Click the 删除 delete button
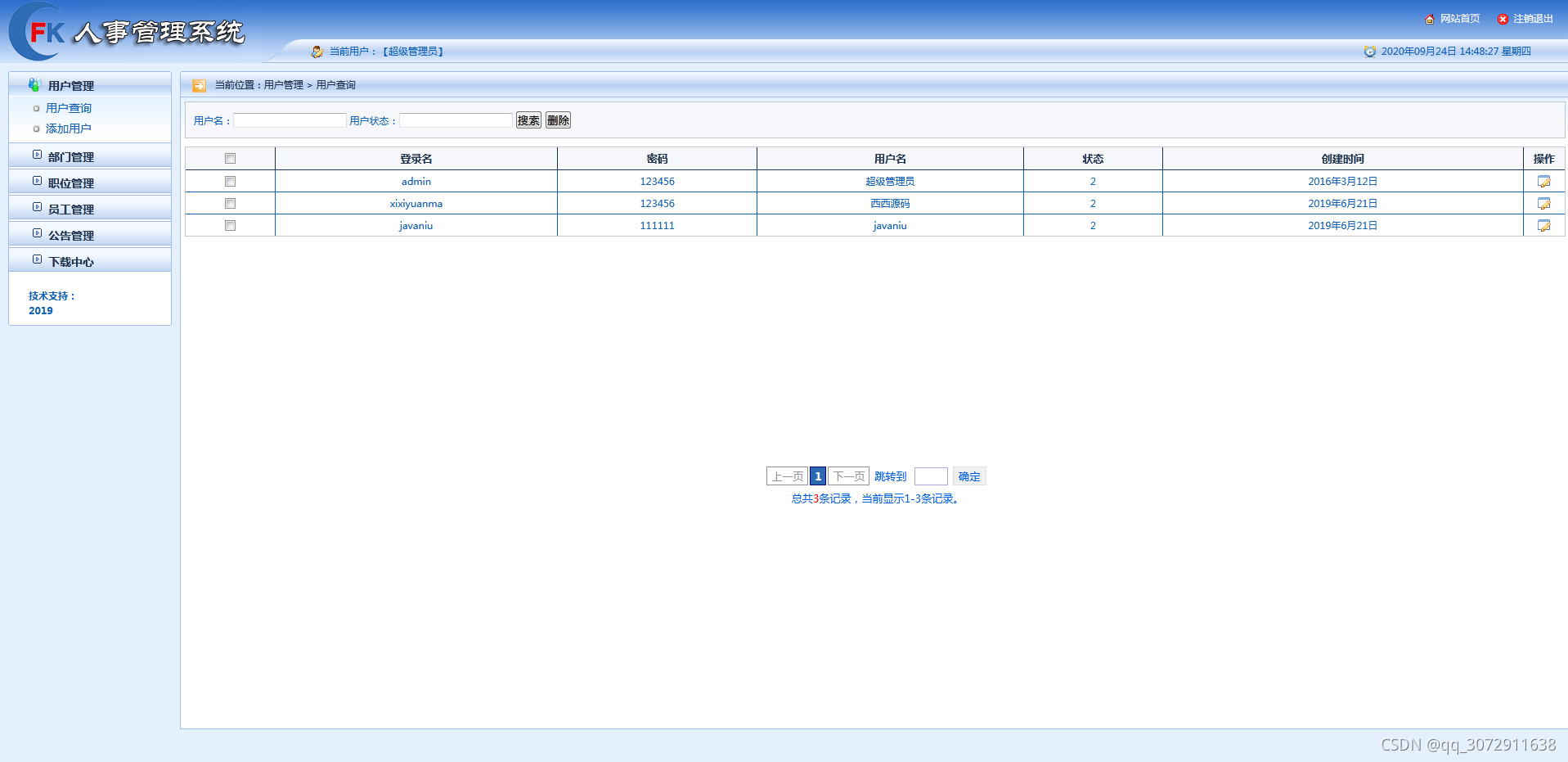Viewport: 1568px width, 762px height. pos(558,120)
